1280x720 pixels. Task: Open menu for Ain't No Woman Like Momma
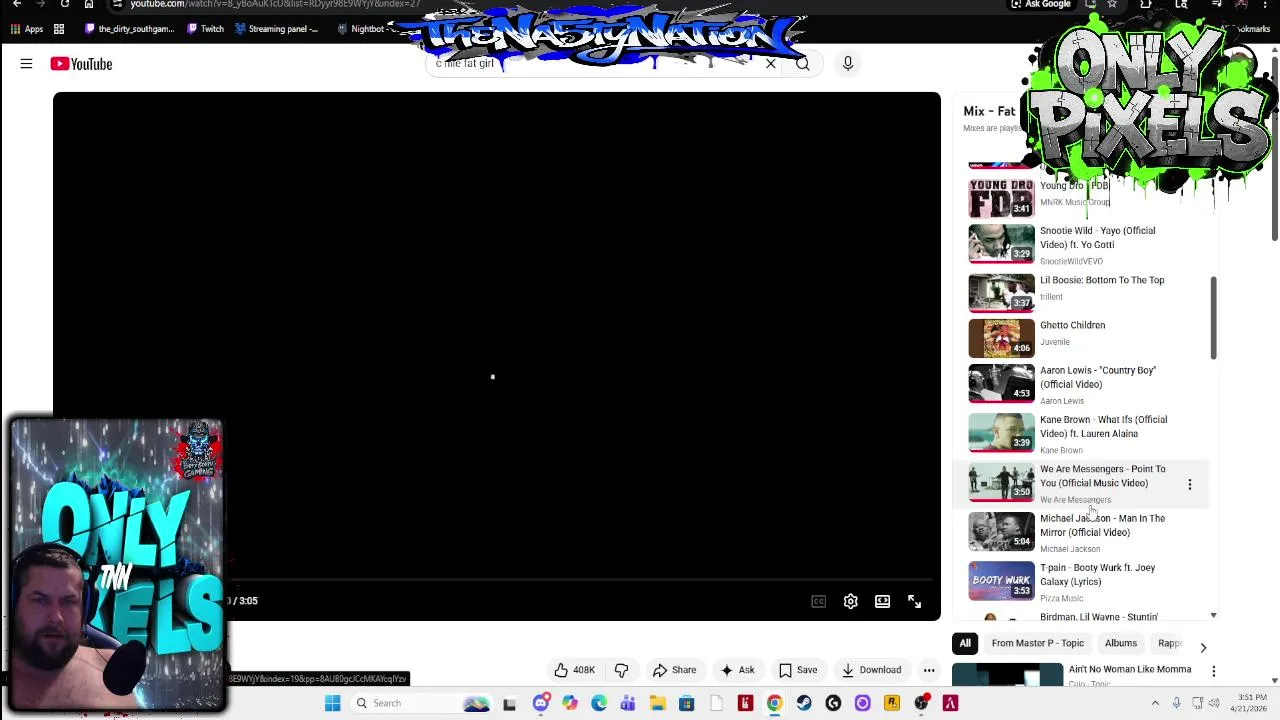(x=1213, y=671)
